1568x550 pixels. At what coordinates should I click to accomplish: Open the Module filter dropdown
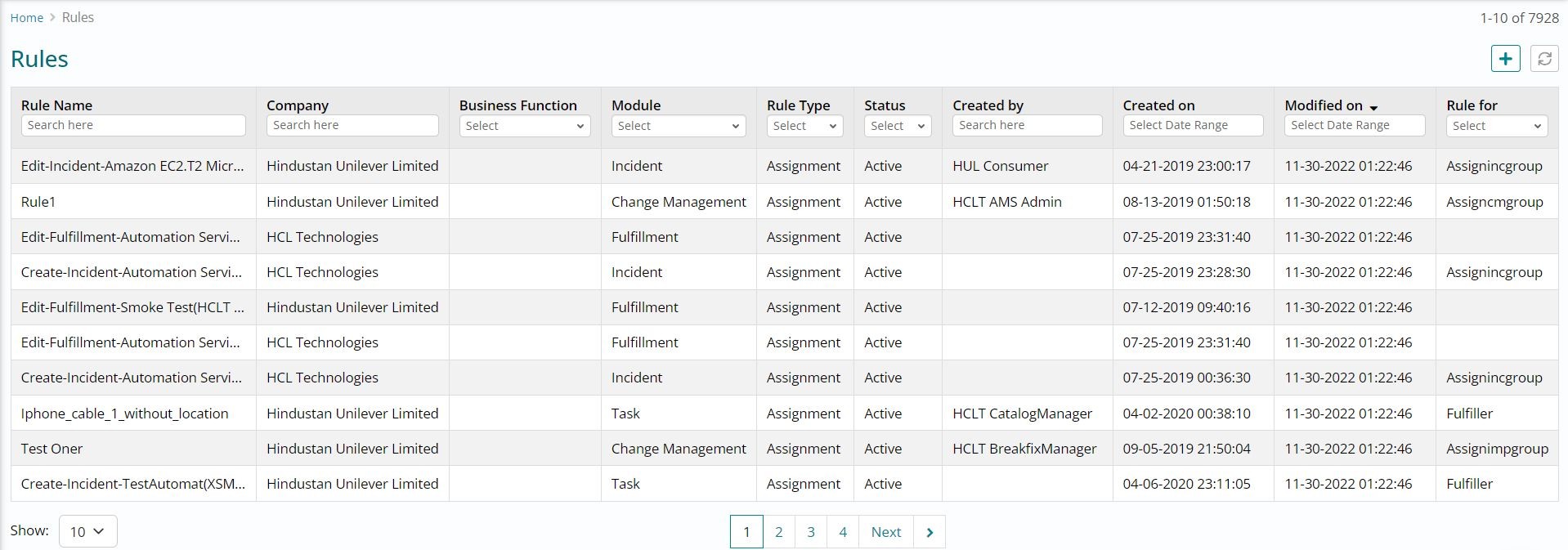pyautogui.click(x=678, y=126)
